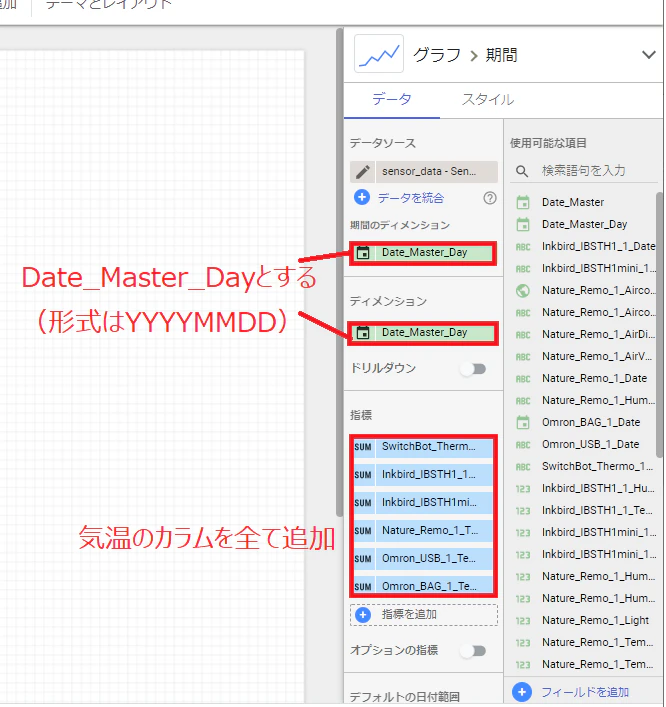Select Inkbird_IBSTH1_1_Hu numeric field
Image resolution: width=666 pixels, height=707 pixels.
pyautogui.click(x=598, y=489)
